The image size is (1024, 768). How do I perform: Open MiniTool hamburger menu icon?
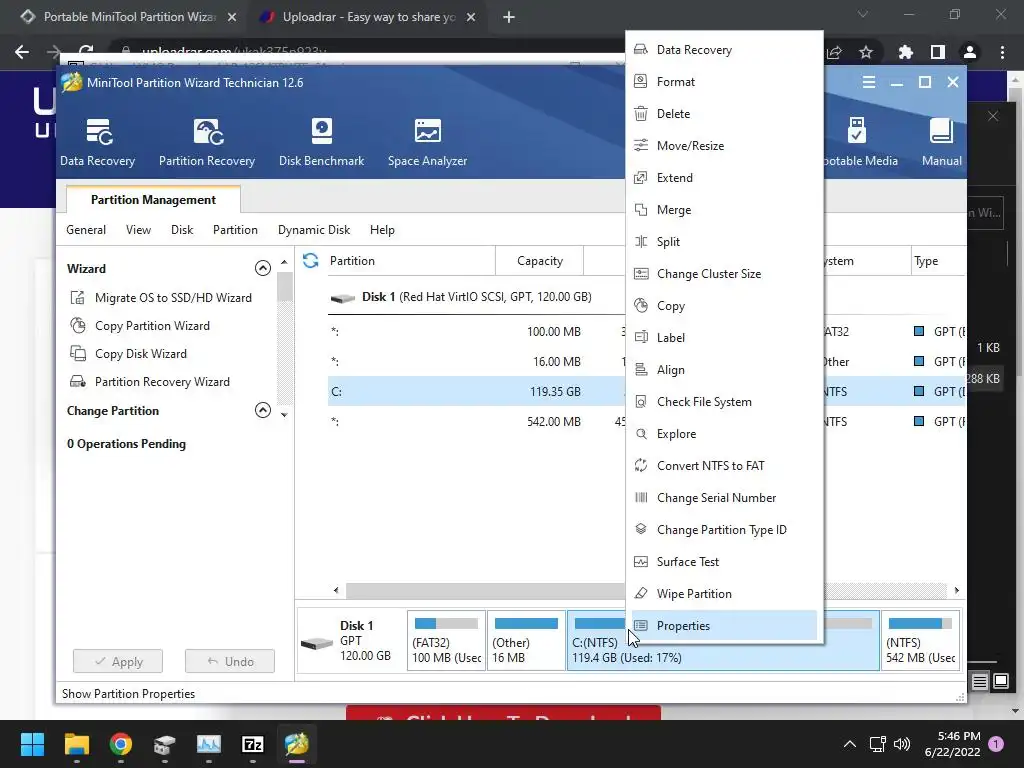869,82
